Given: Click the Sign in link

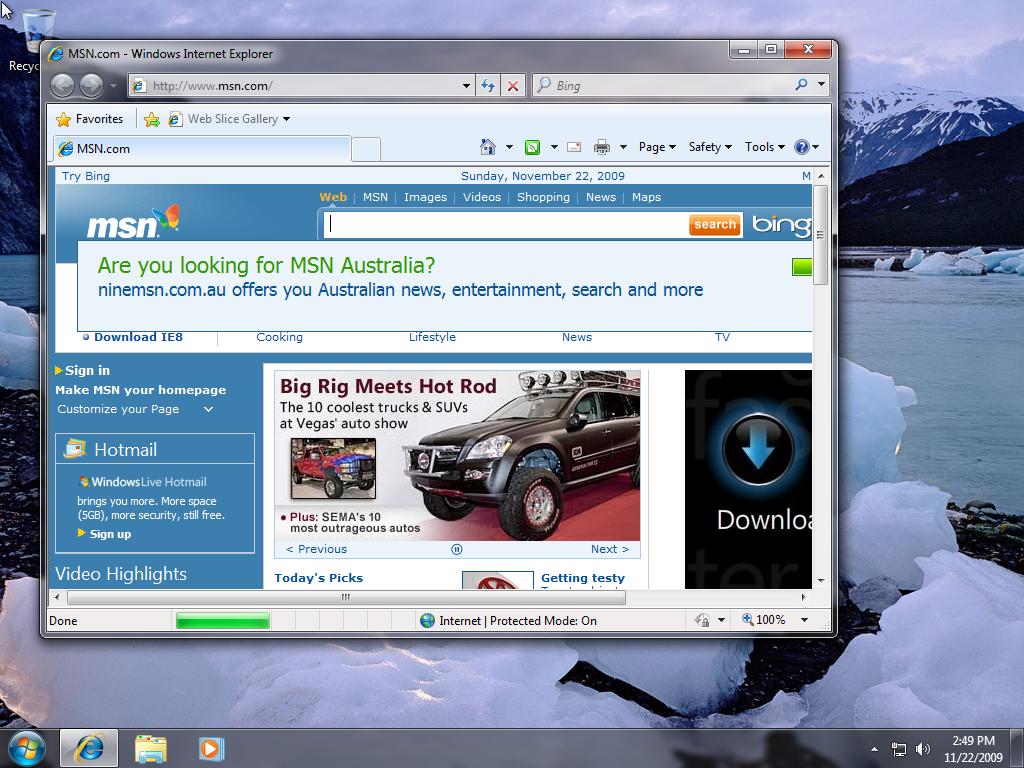Looking at the screenshot, I should point(87,370).
